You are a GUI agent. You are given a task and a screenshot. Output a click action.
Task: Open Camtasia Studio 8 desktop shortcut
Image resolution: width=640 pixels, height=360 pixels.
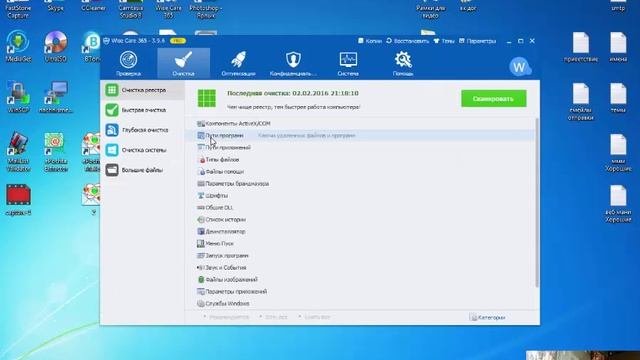coord(131,9)
